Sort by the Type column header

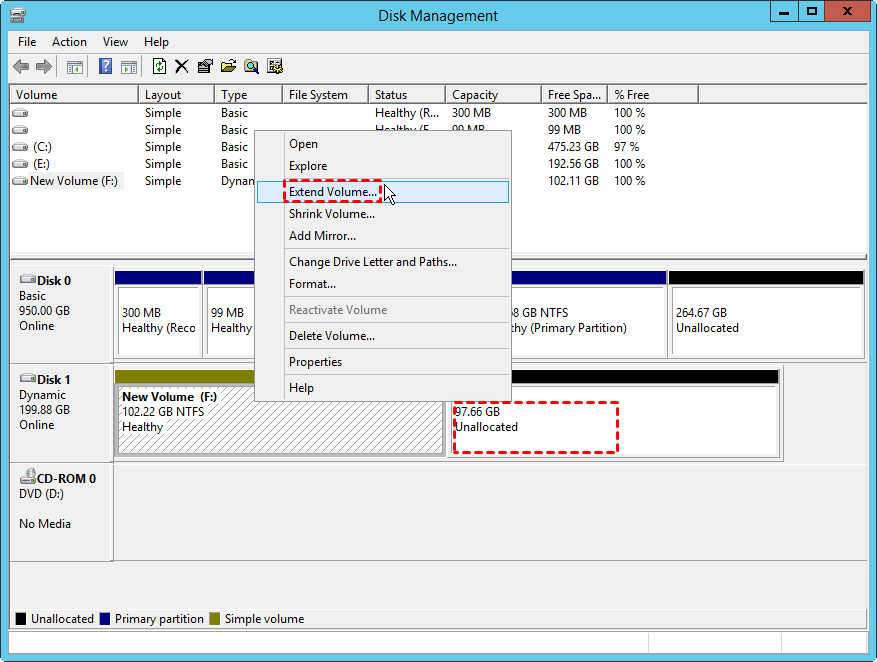pyautogui.click(x=248, y=94)
